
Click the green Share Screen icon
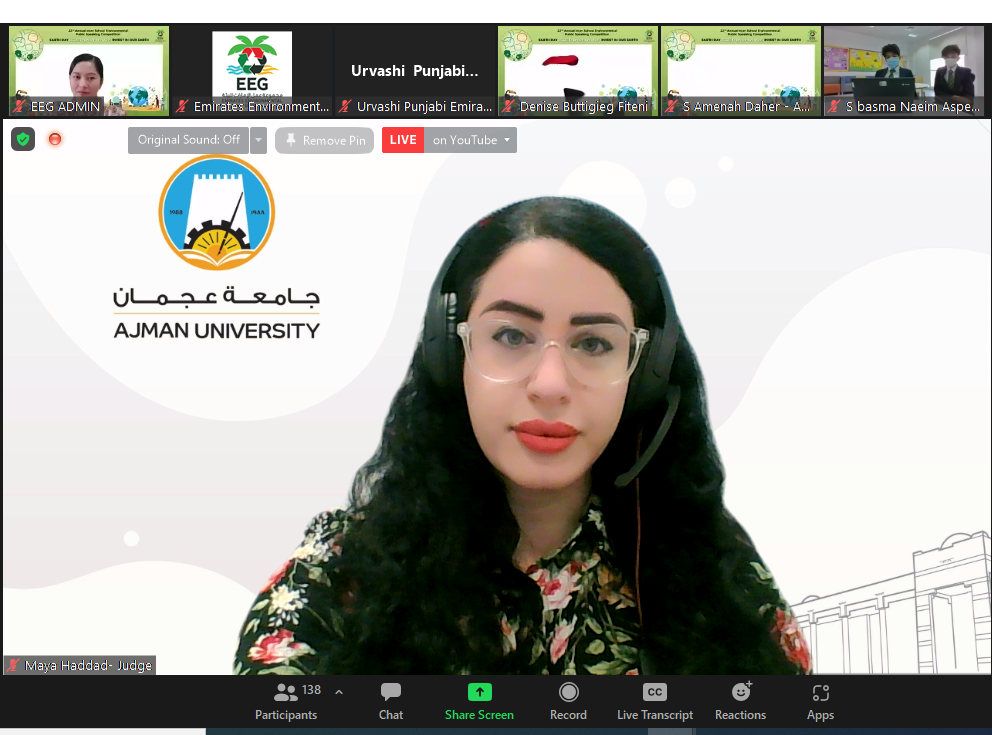click(480, 692)
